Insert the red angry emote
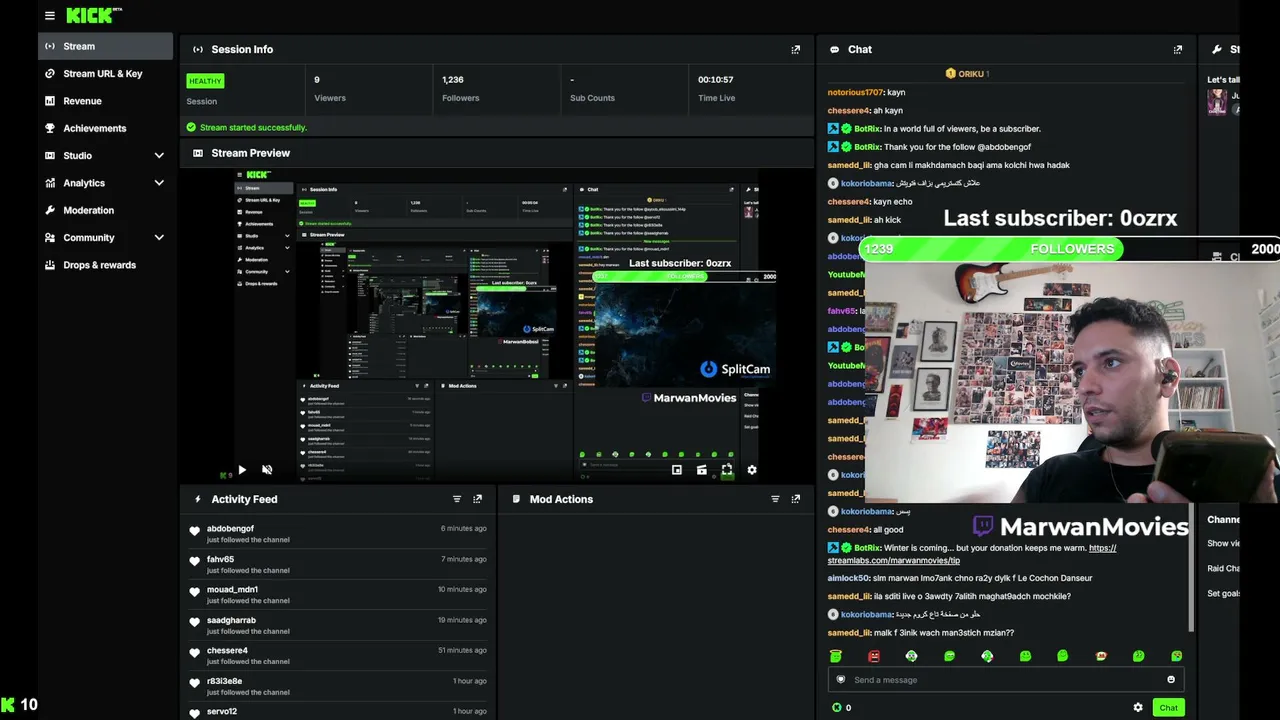 874,656
